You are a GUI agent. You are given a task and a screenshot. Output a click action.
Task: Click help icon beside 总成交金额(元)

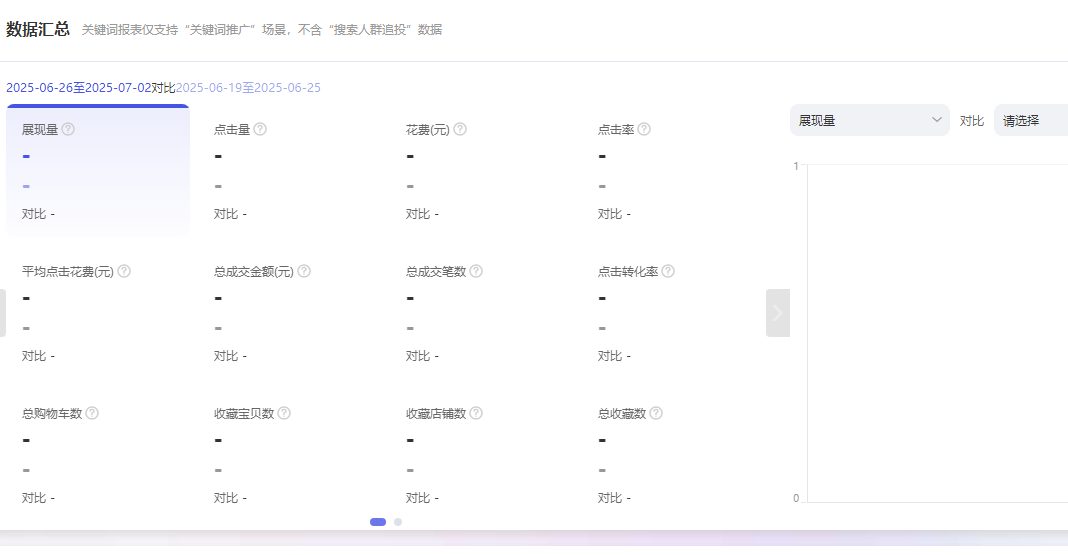tap(304, 271)
